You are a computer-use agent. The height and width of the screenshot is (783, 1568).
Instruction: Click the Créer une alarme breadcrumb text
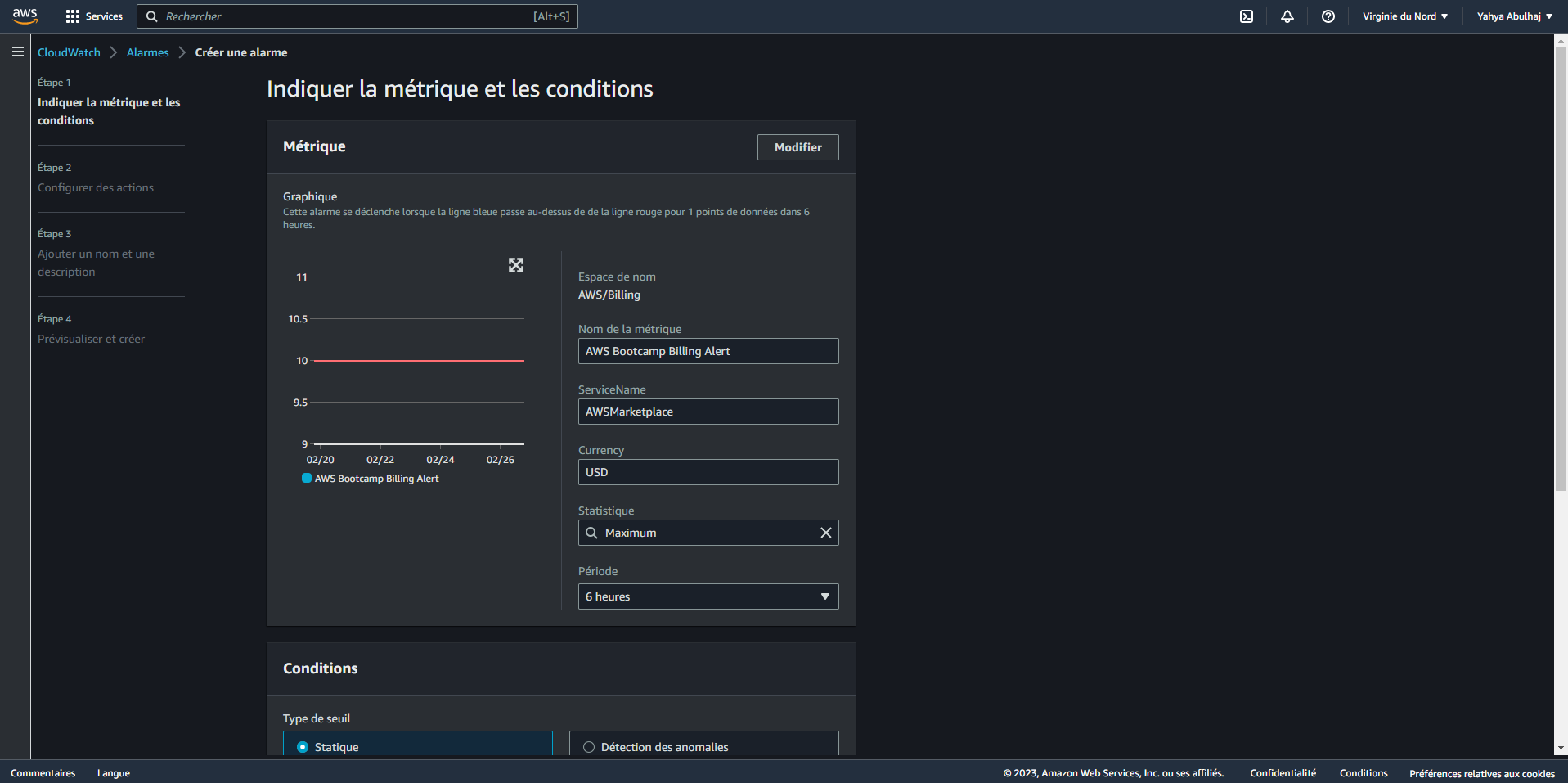[x=241, y=52]
